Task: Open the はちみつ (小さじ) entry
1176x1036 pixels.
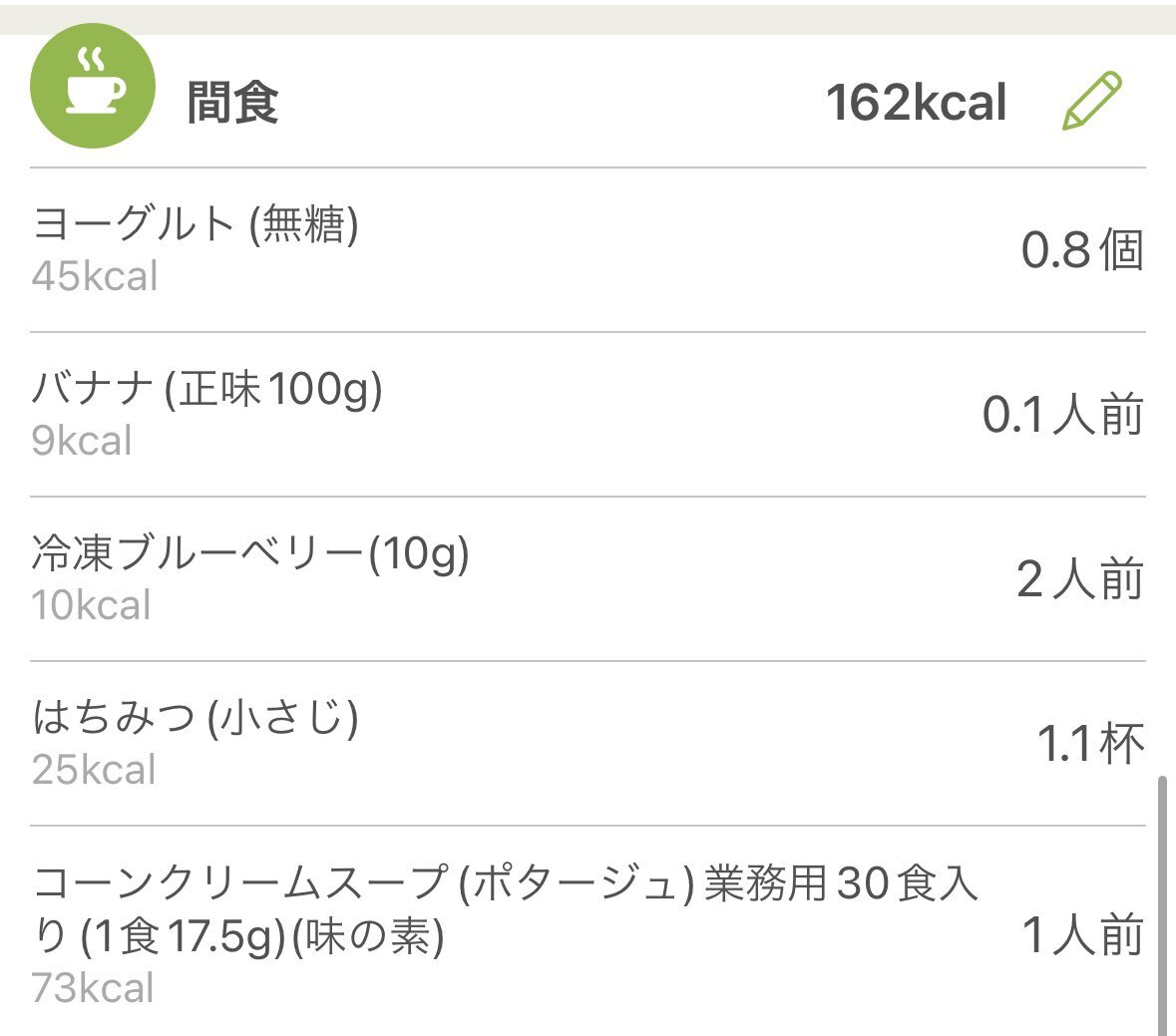Action: point(196,717)
